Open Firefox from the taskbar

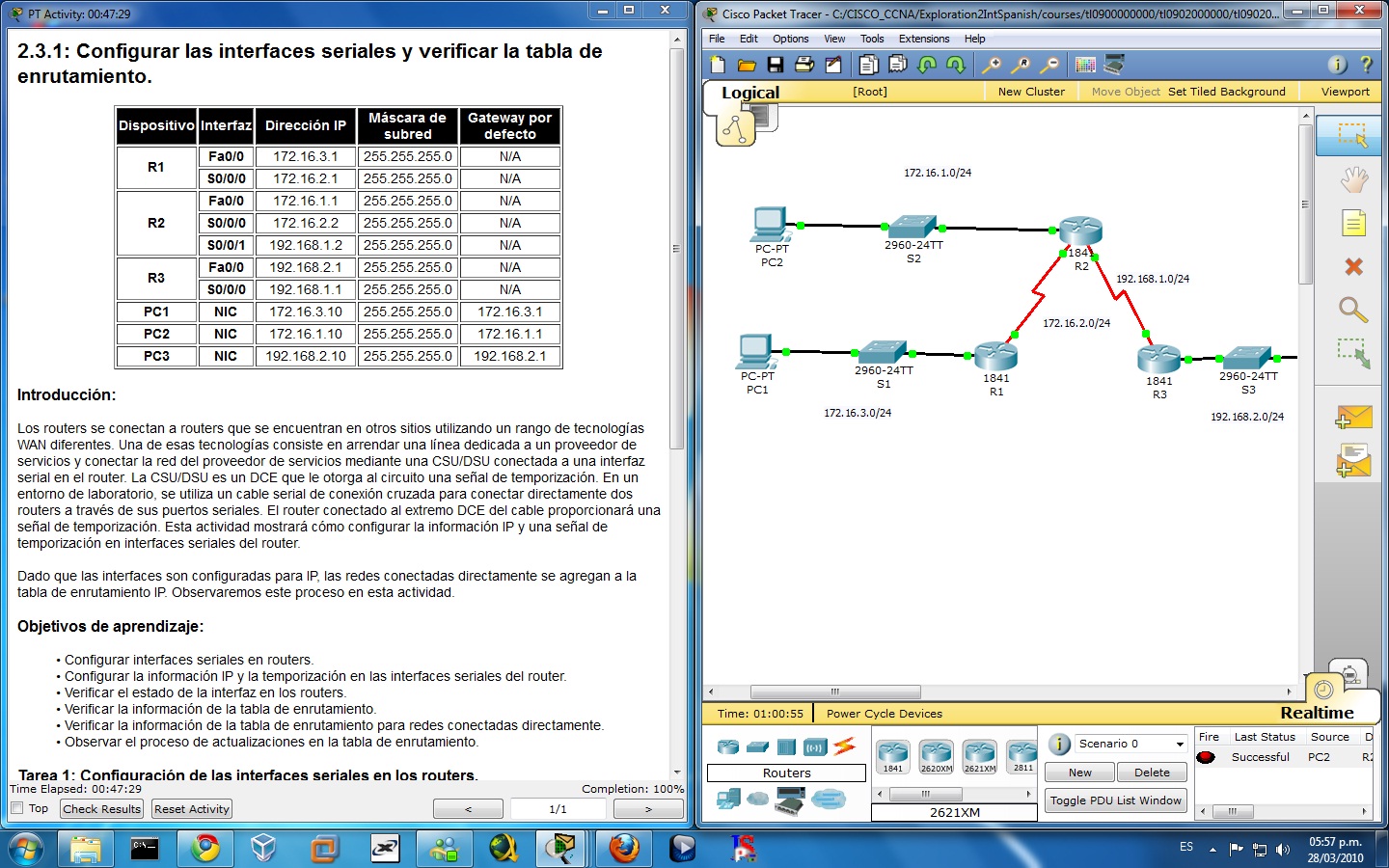click(624, 849)
